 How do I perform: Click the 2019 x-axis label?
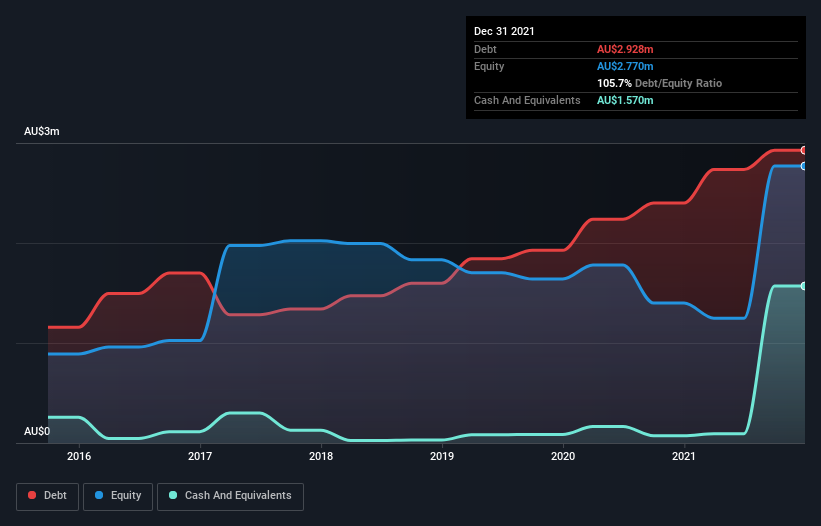coord(442,456)
